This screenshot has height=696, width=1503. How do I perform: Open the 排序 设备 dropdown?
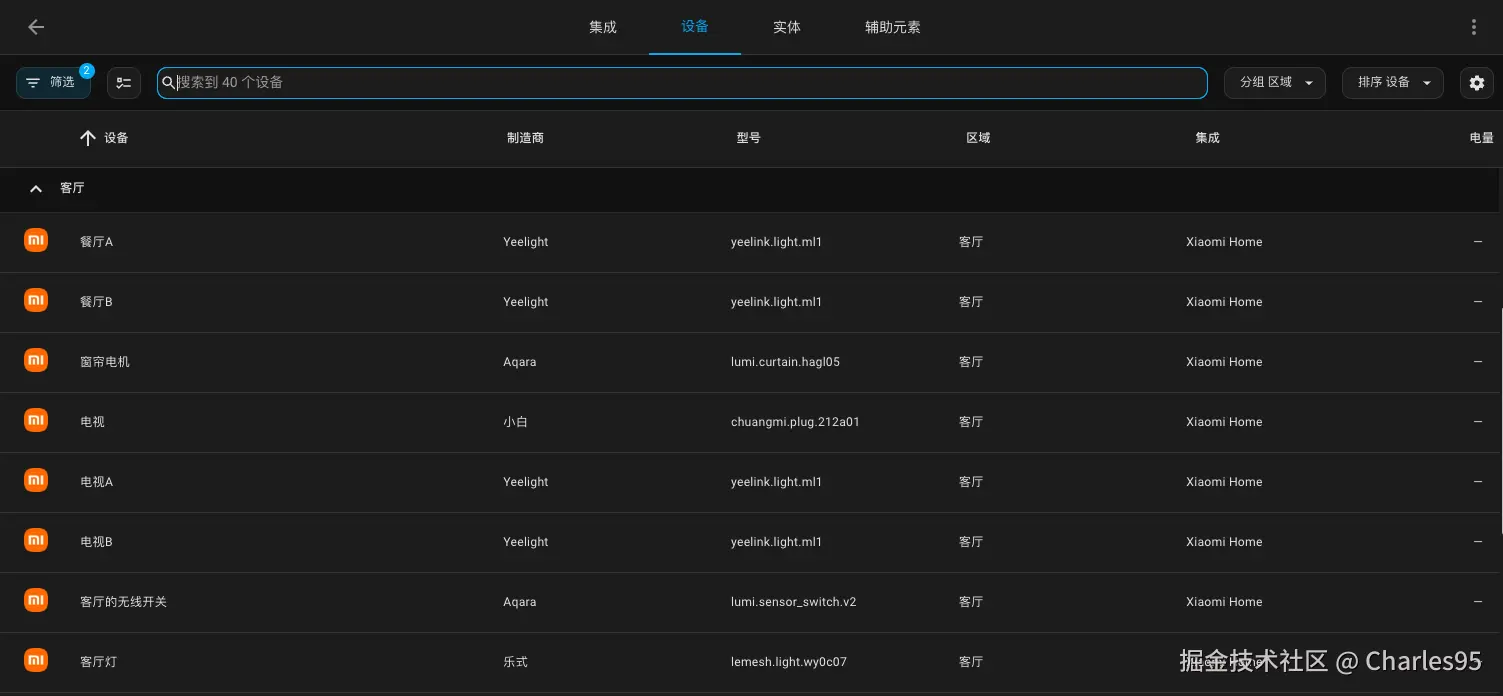(1392, 82)
